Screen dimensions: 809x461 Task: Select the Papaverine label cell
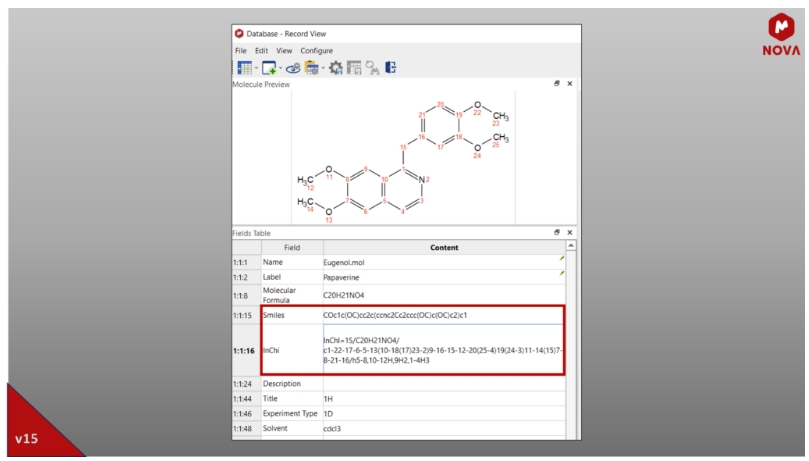(444, 277)
